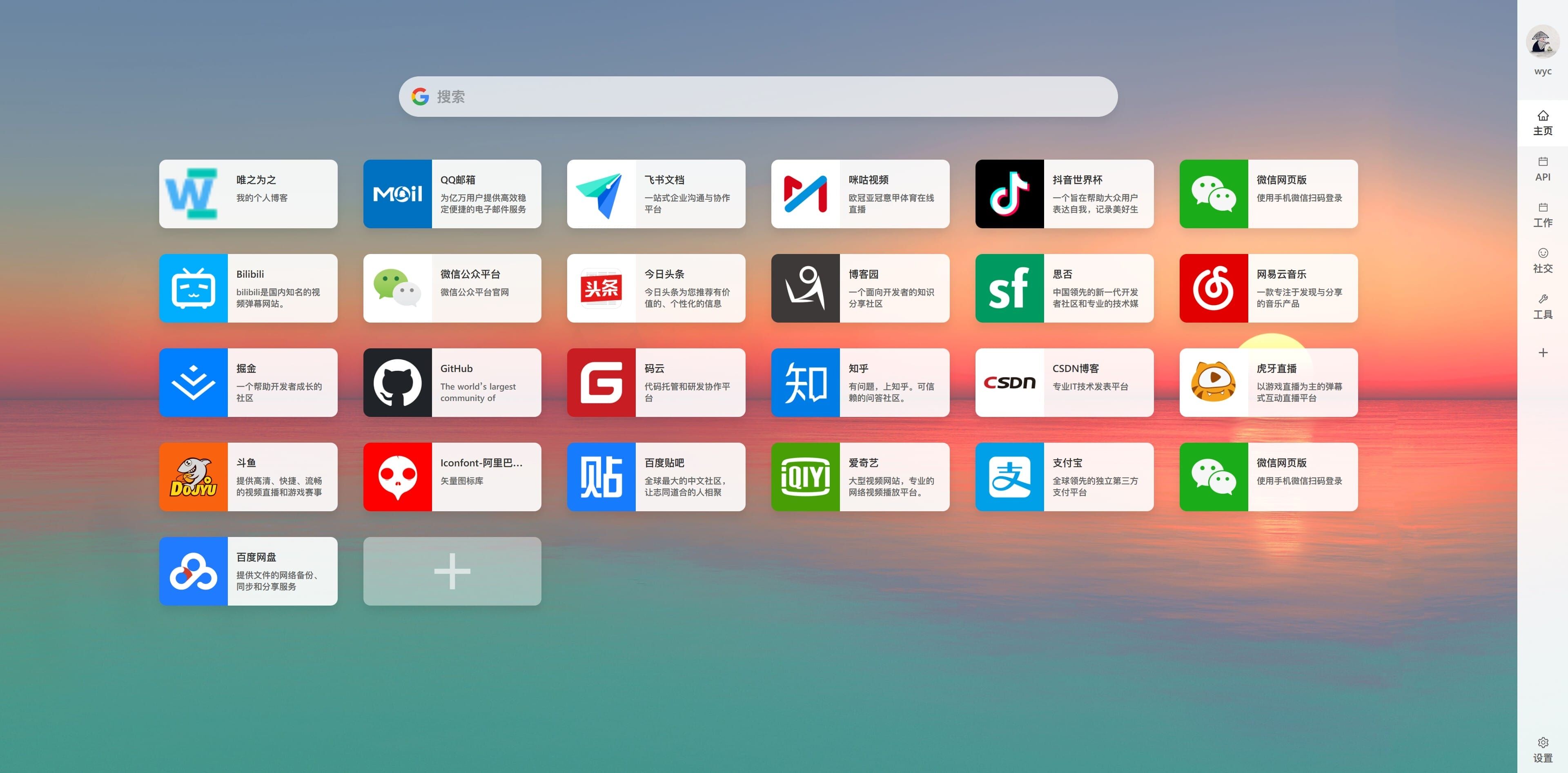Click the Bilibili TV icon

click(x=193, y=288)
